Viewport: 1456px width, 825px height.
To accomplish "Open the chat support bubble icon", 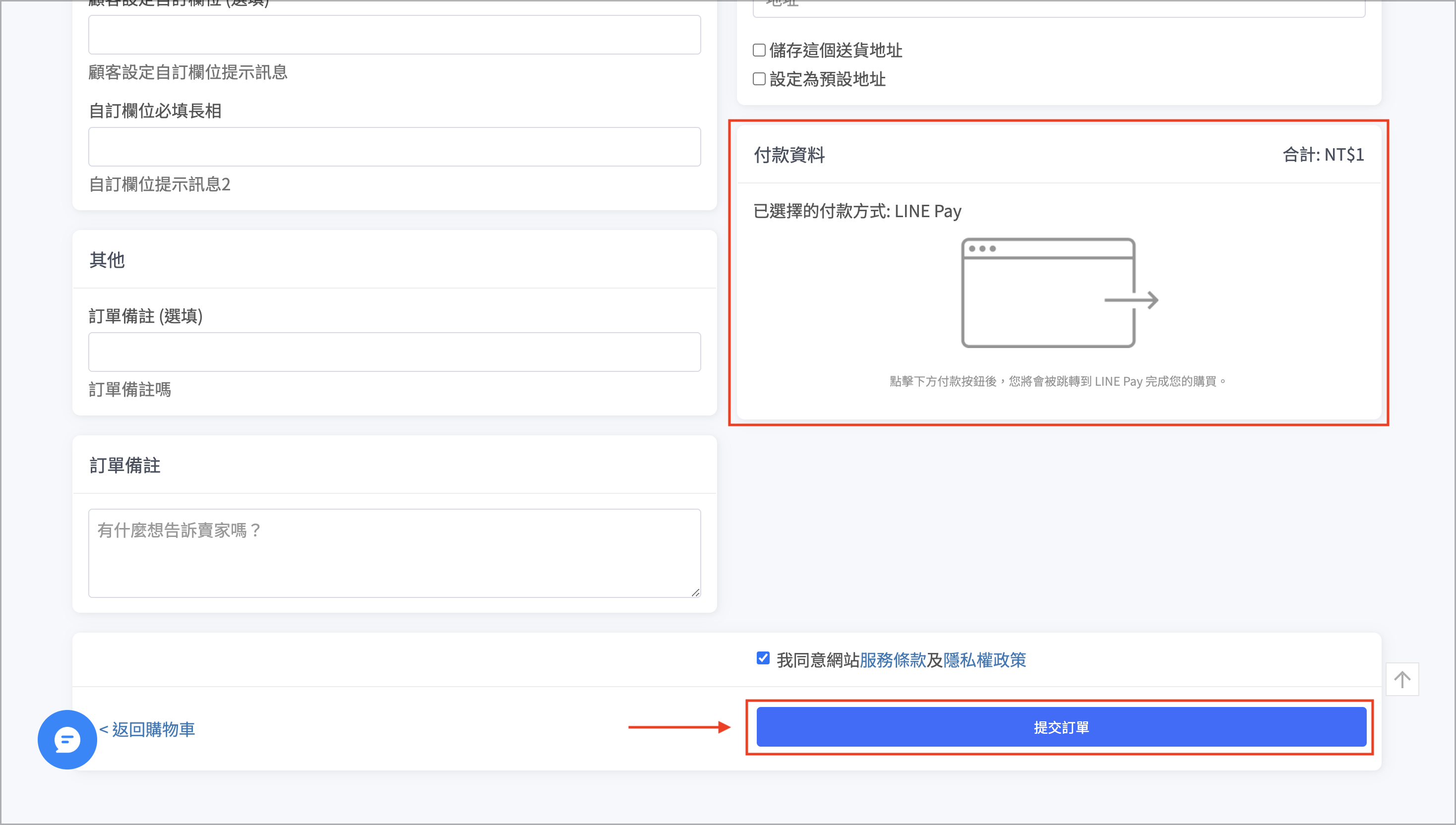I will 67,739.
